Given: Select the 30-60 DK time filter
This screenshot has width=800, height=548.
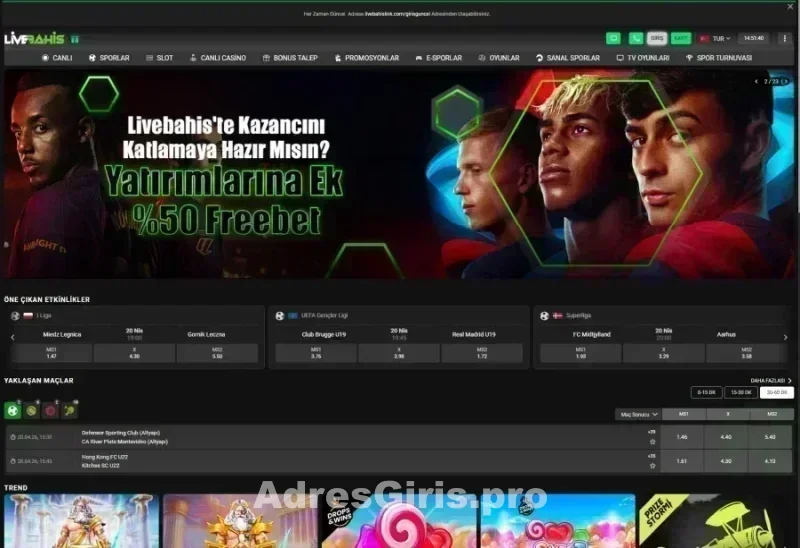Looking at the screenshot, I should (x=777, y=392).
